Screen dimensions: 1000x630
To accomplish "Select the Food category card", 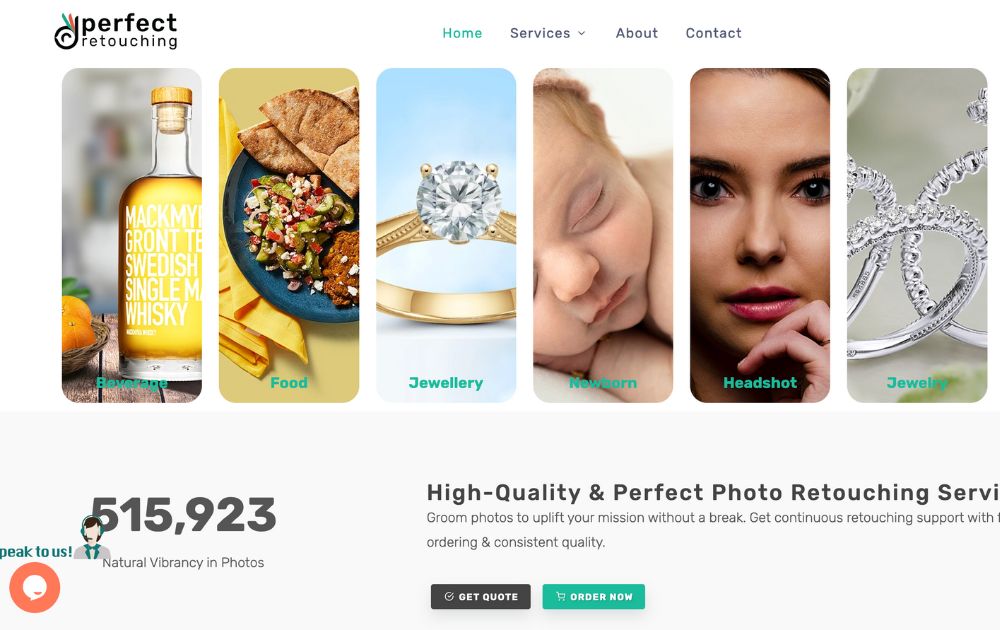I will tap(289, 235).
